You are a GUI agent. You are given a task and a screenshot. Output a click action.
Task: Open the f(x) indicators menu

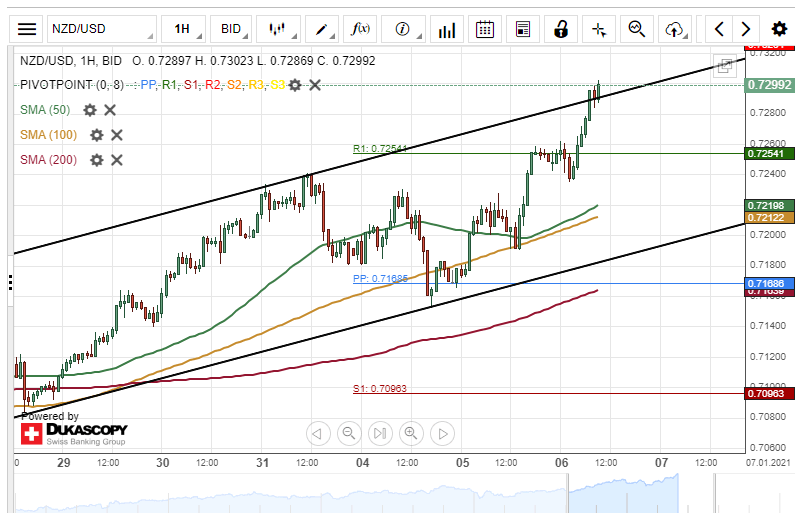(x=361, y=29)
